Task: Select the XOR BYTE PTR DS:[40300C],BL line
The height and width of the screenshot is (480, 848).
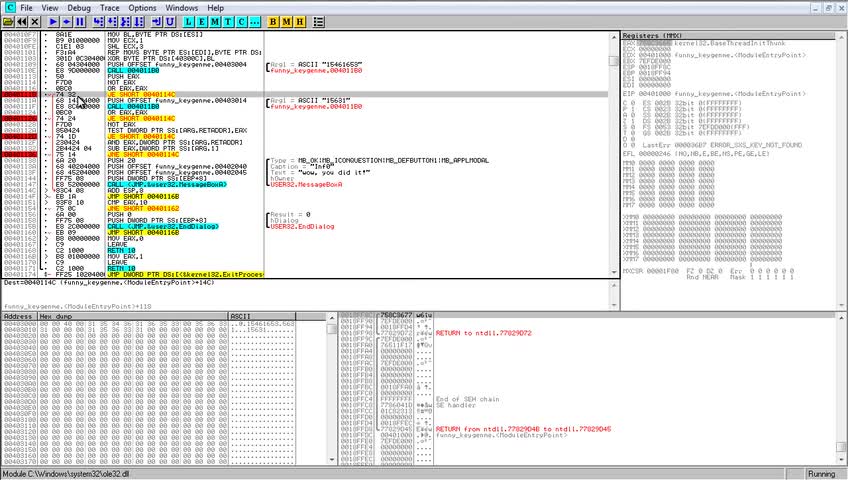Action: (x=161, y=58)
